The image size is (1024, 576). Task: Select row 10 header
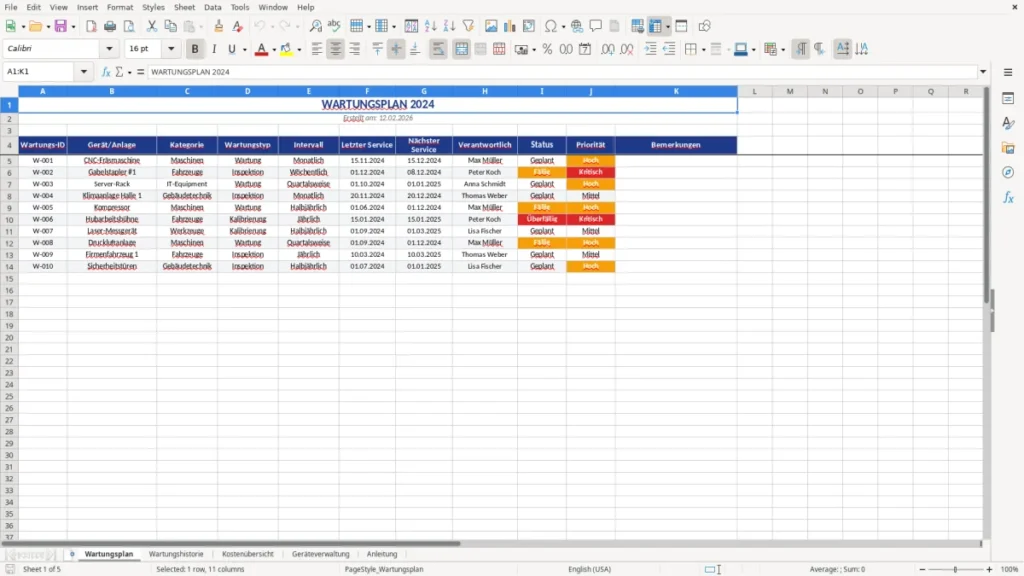pyautogui.click(x=9, y=219)
